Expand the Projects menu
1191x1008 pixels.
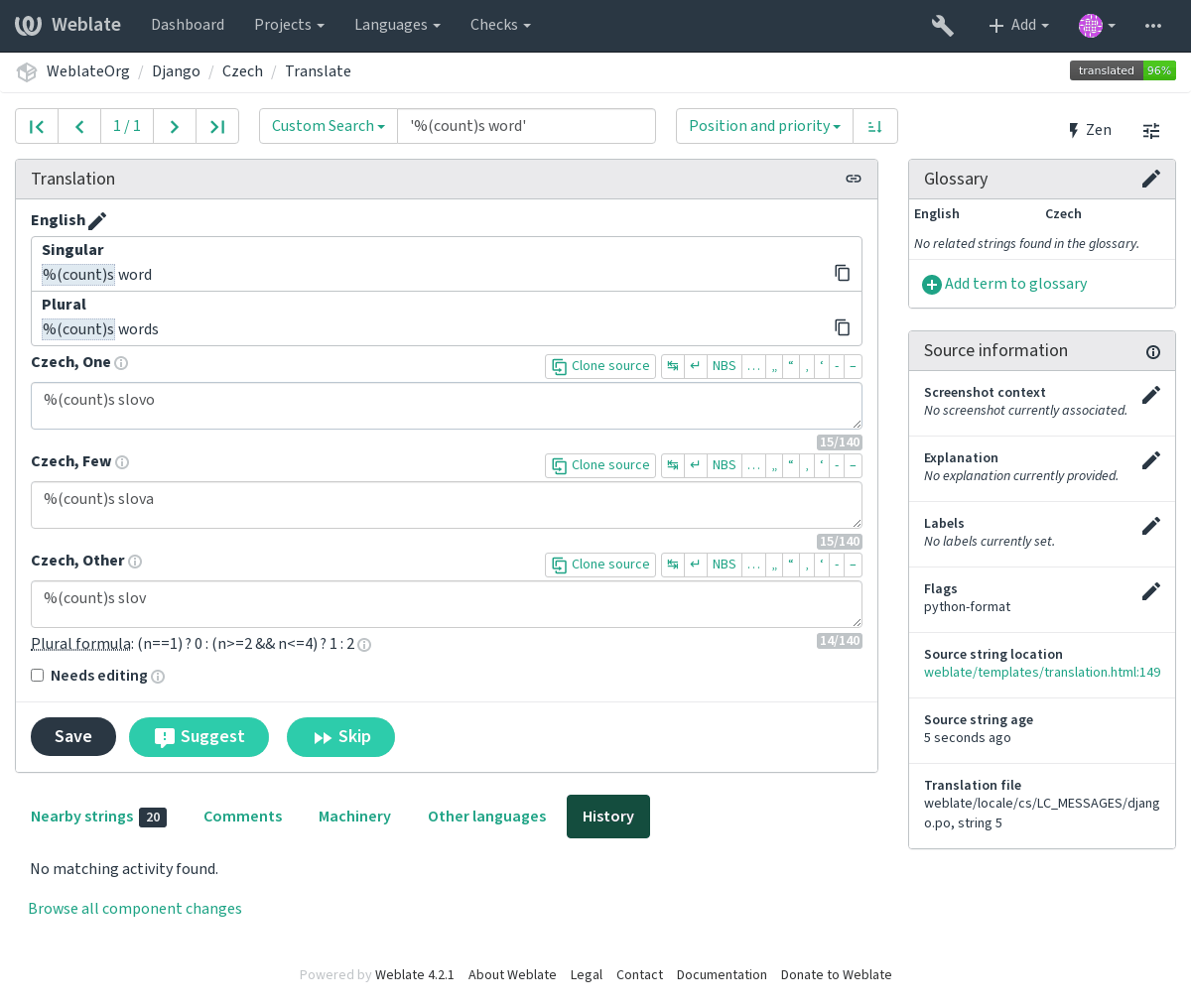pos(289,25)
